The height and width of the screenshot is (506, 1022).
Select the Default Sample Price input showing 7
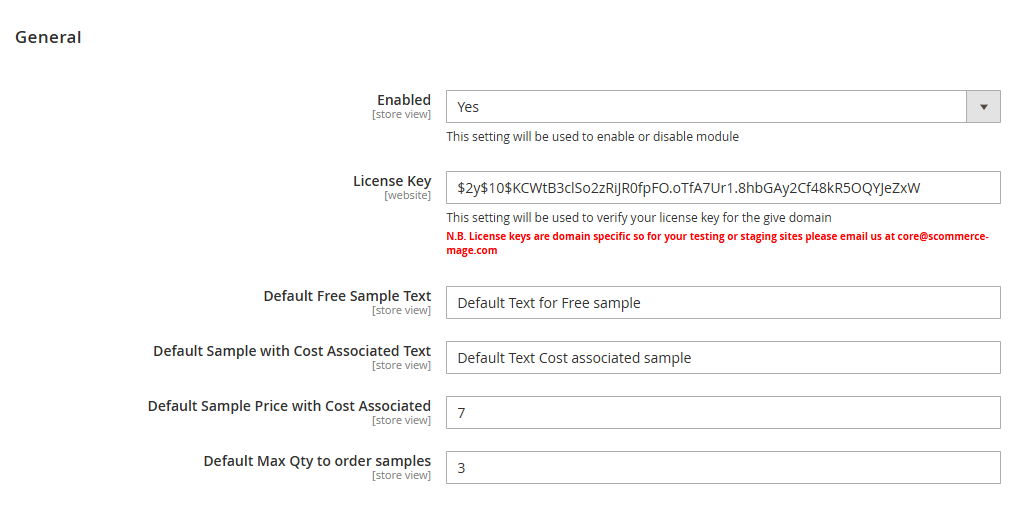[722, 413]
